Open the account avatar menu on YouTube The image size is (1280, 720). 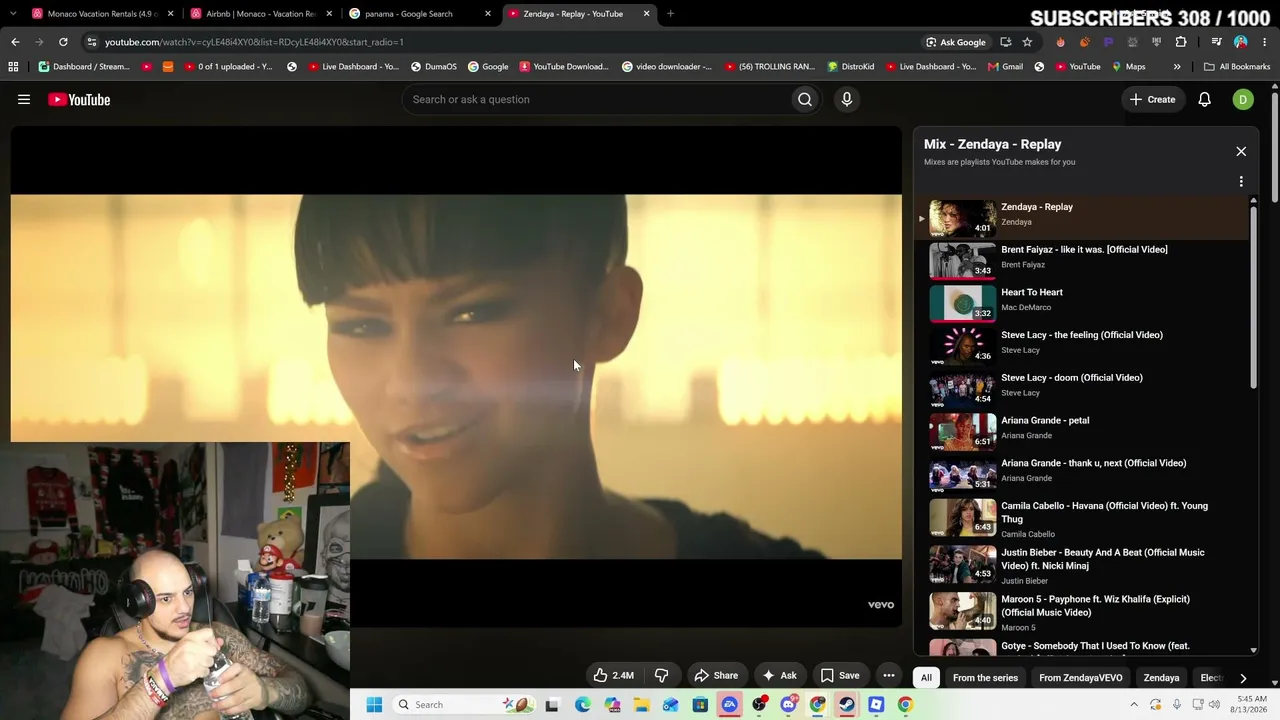point(1243,99)
